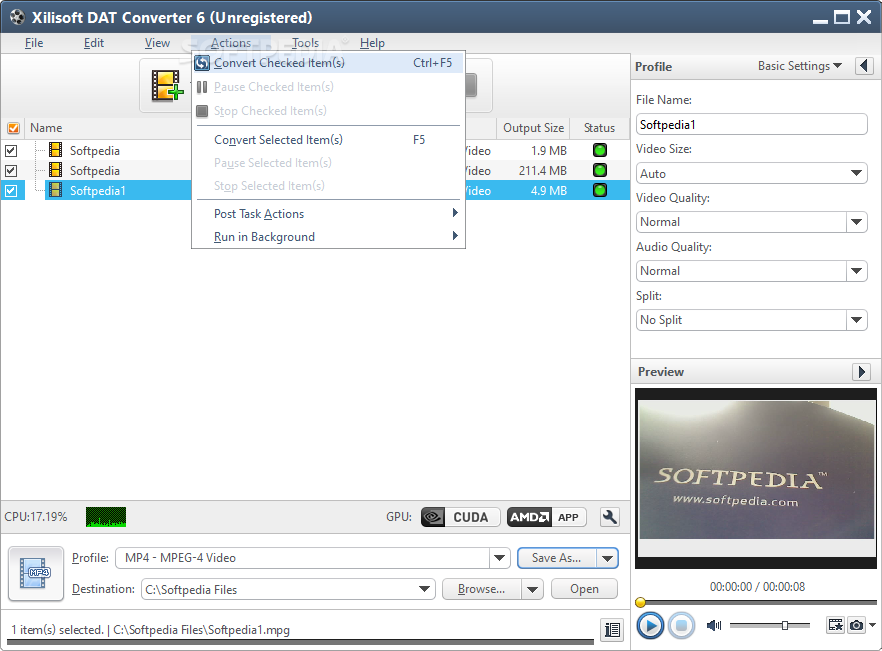Screen dimensions: 882x651
Task: Open the View menu
Action: (x=157, y=43)
